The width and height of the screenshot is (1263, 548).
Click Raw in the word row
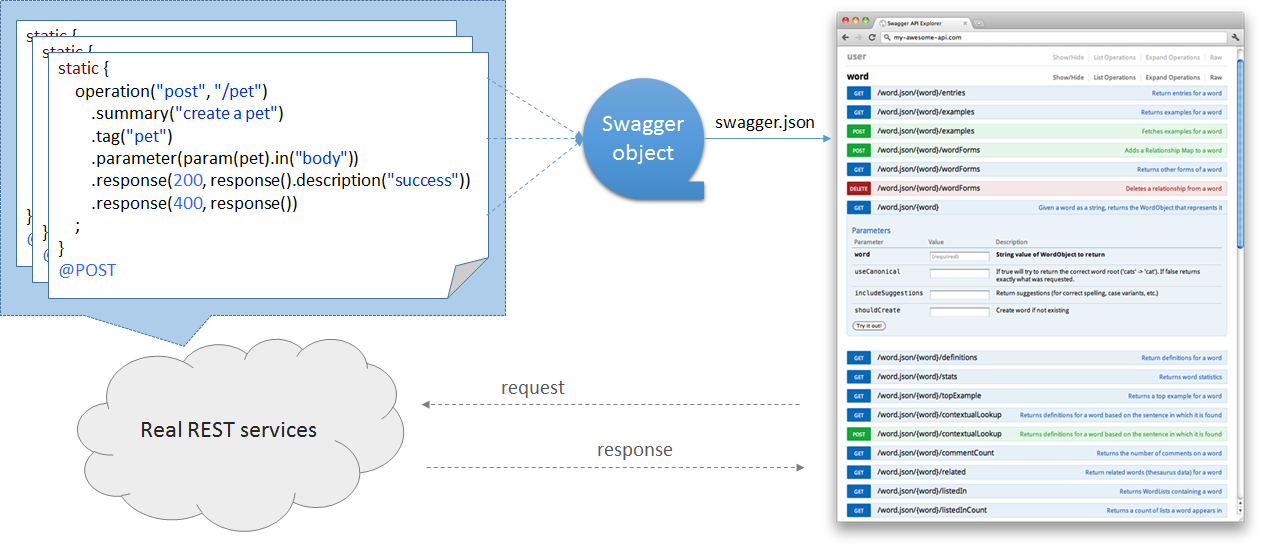point(1215,77)
